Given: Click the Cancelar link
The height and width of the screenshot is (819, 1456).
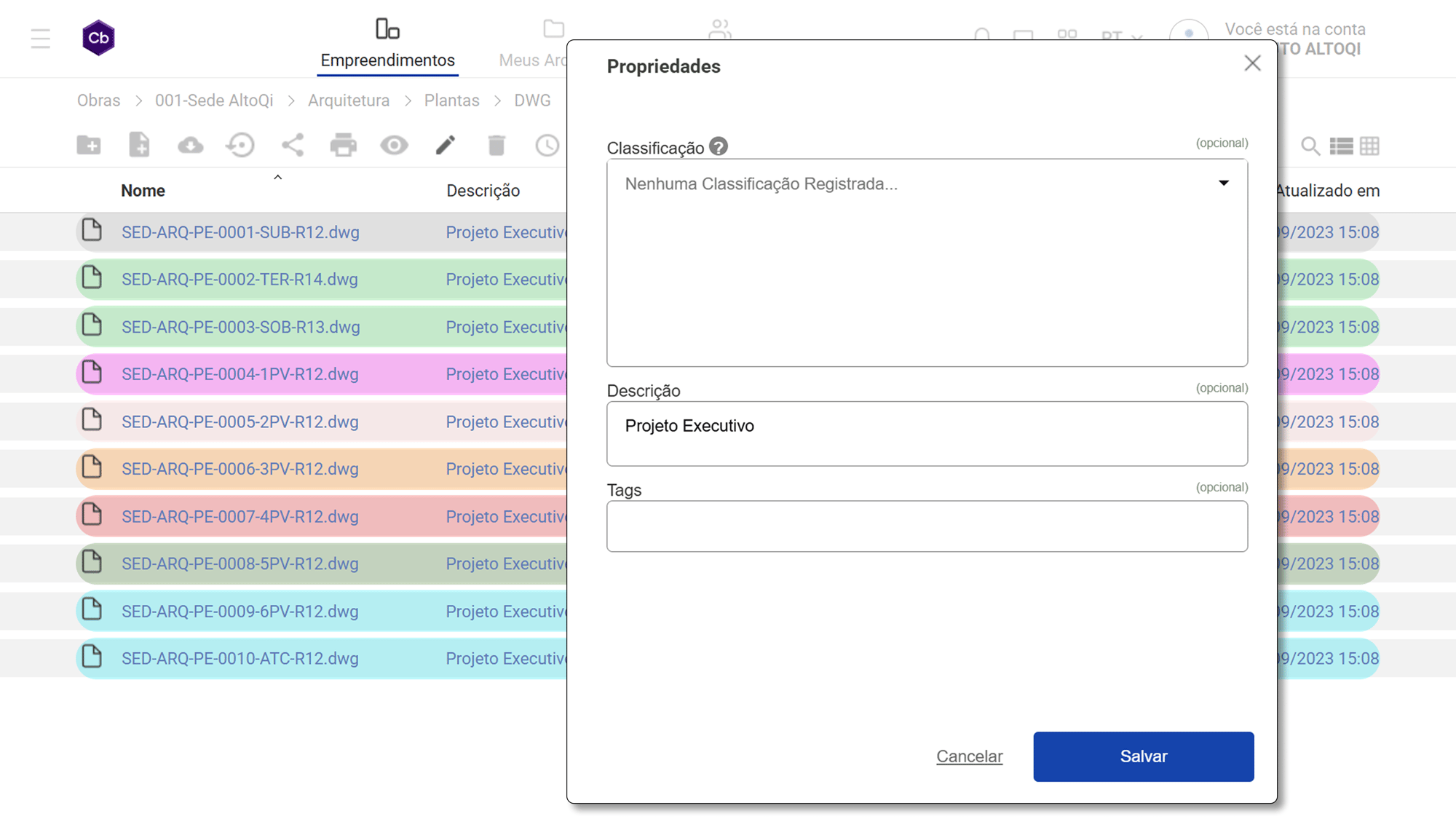Looking at the screenshot, I should tap(969, 756).
